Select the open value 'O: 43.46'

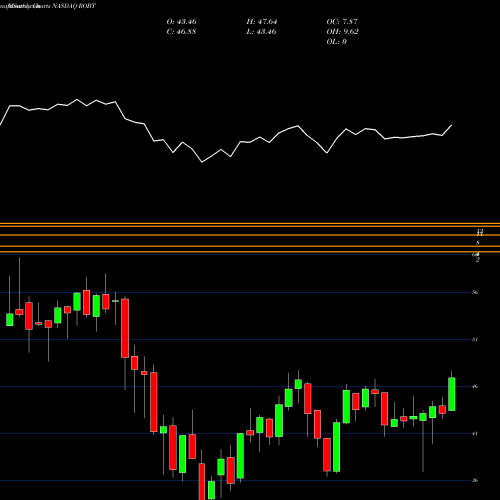(181, 22)
